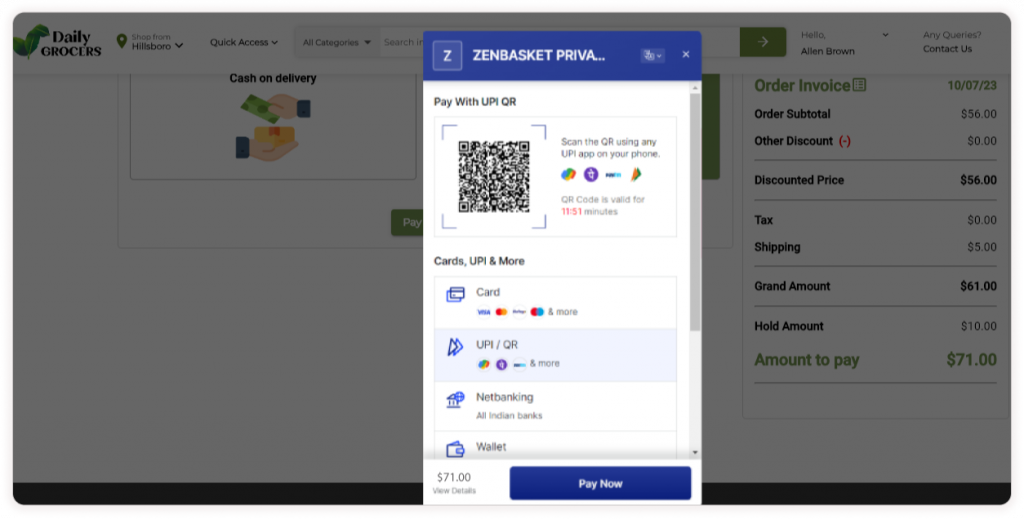The image size is (1024, 519).
Task: Click the red minus next to Other Discount
Action: pyautogui.click(x=845, y=141)
